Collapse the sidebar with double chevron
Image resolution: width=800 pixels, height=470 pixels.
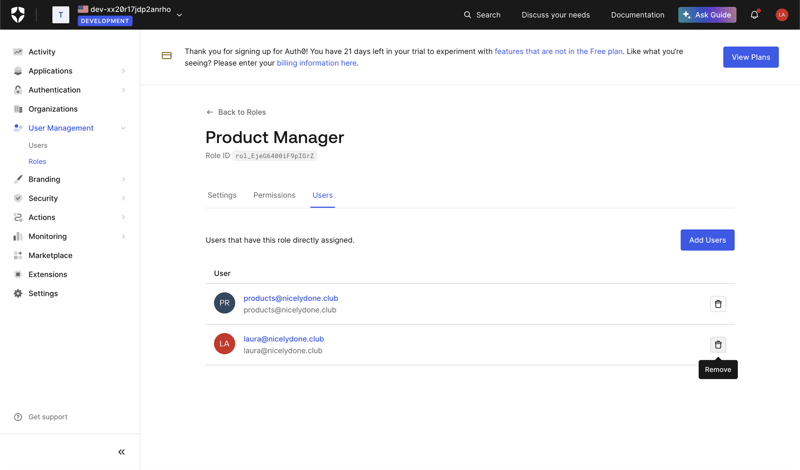coord(121,452)
